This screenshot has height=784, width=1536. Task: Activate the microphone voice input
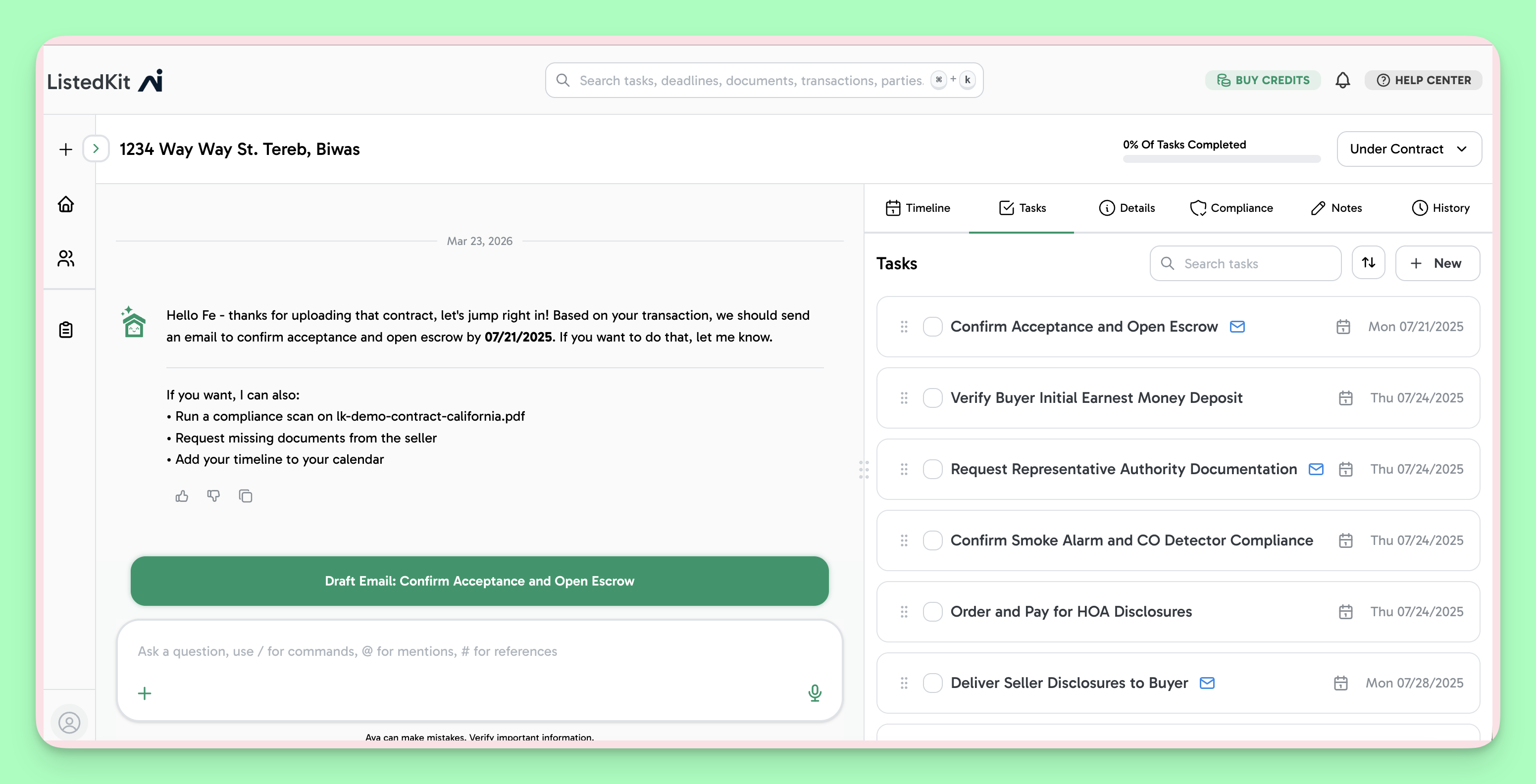[815, 693]
